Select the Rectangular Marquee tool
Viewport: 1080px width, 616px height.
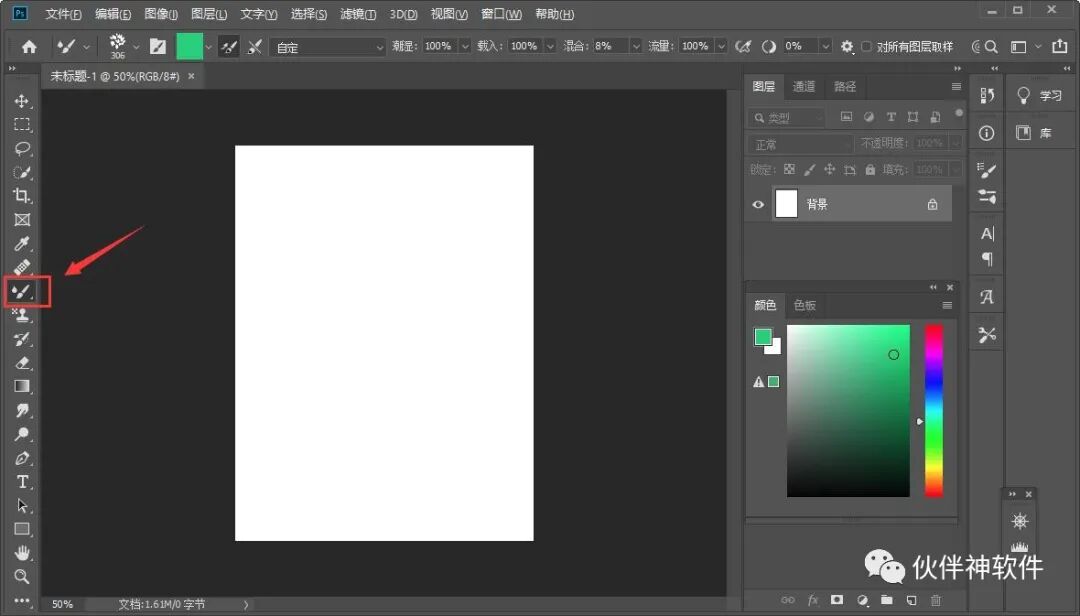(x=22, y=125)
